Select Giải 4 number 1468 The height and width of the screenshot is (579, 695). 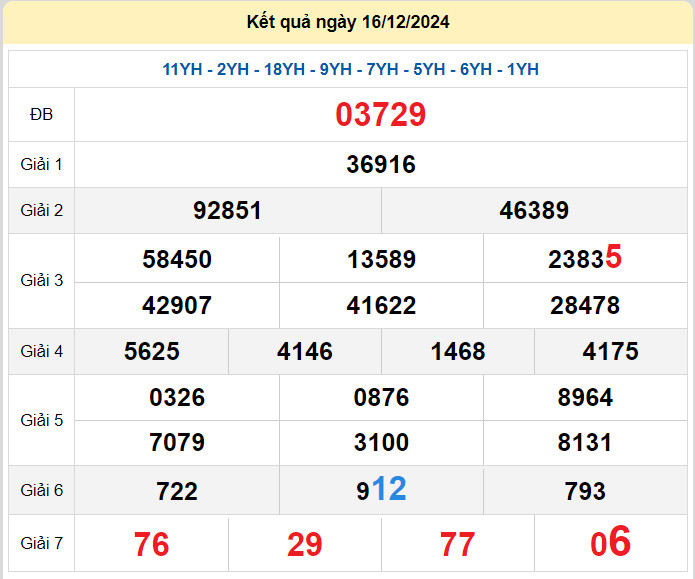point(458,352)
